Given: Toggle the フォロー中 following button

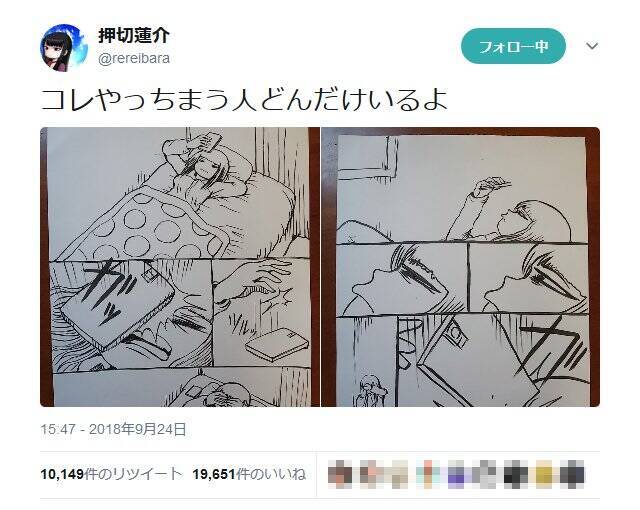Looking at the screenshot, I should click(x=513, y=46).
